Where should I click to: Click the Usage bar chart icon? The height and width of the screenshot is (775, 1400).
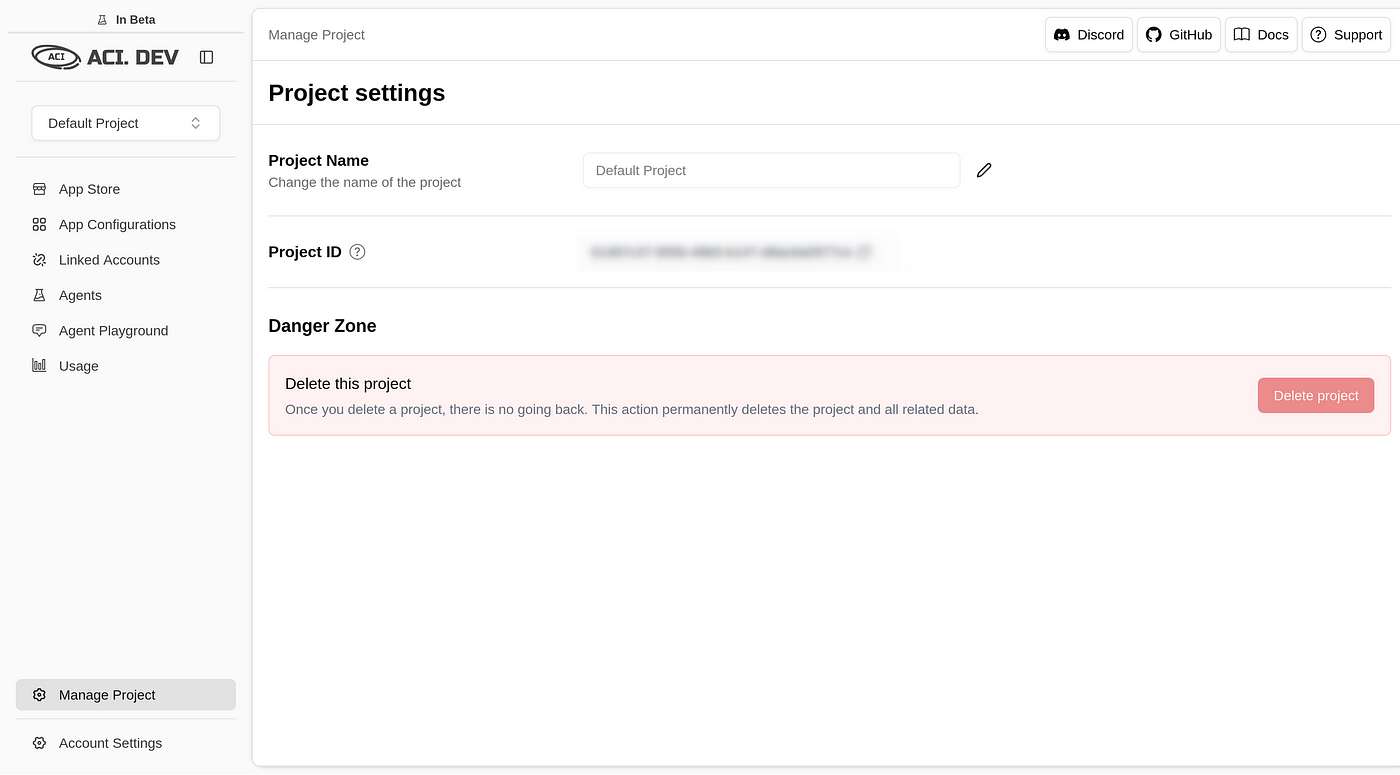39,366
